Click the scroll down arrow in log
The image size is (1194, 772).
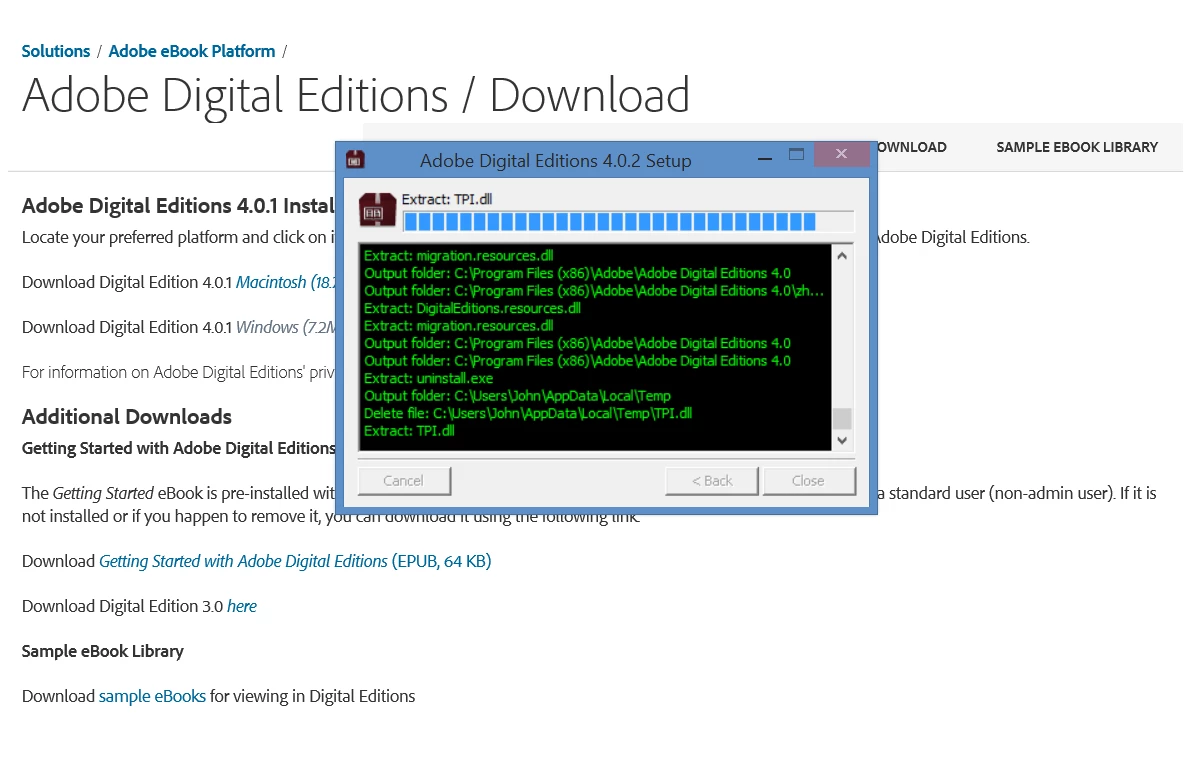842,440
